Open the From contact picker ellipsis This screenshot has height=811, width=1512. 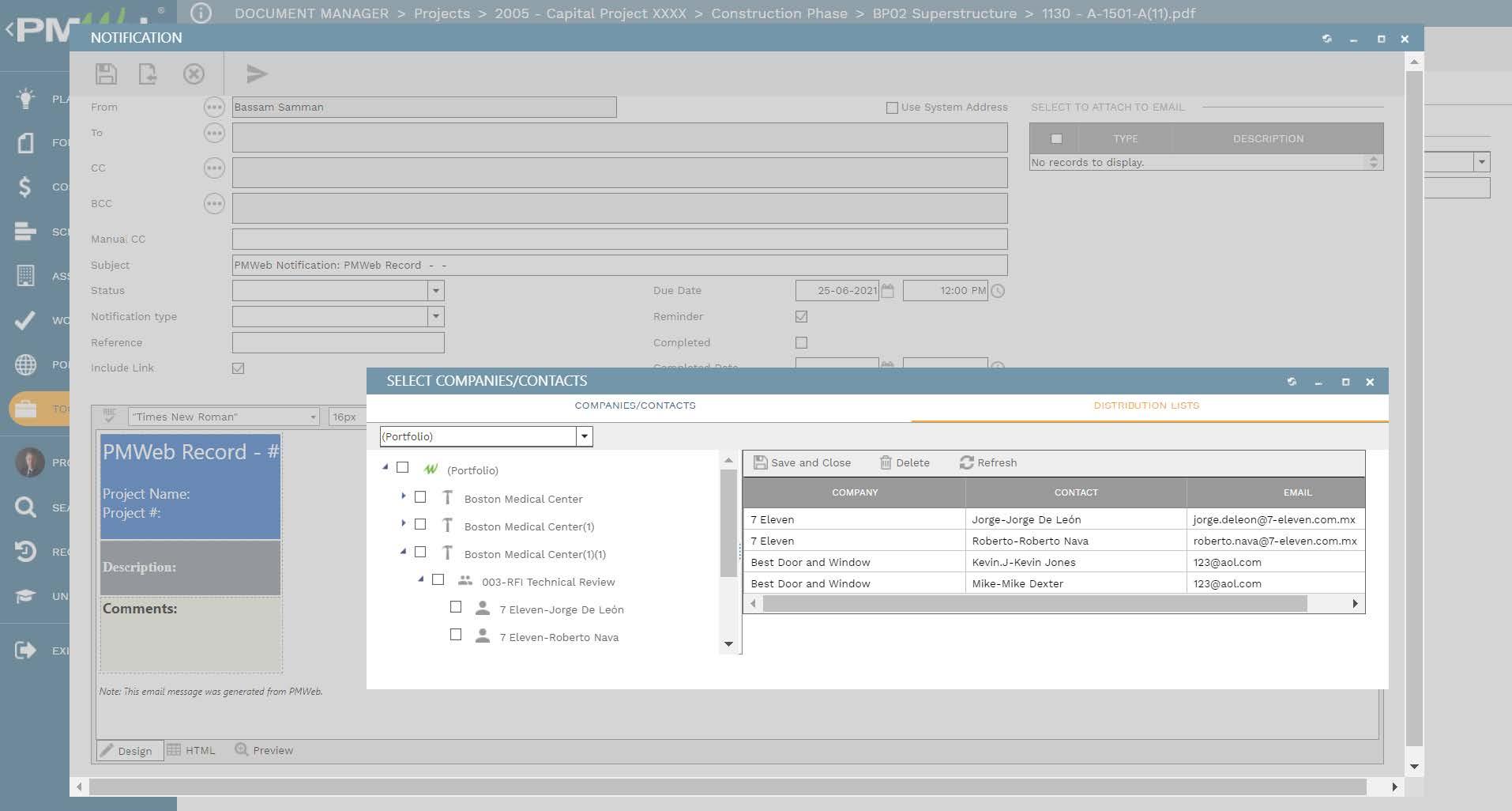(x=214, y=107)
